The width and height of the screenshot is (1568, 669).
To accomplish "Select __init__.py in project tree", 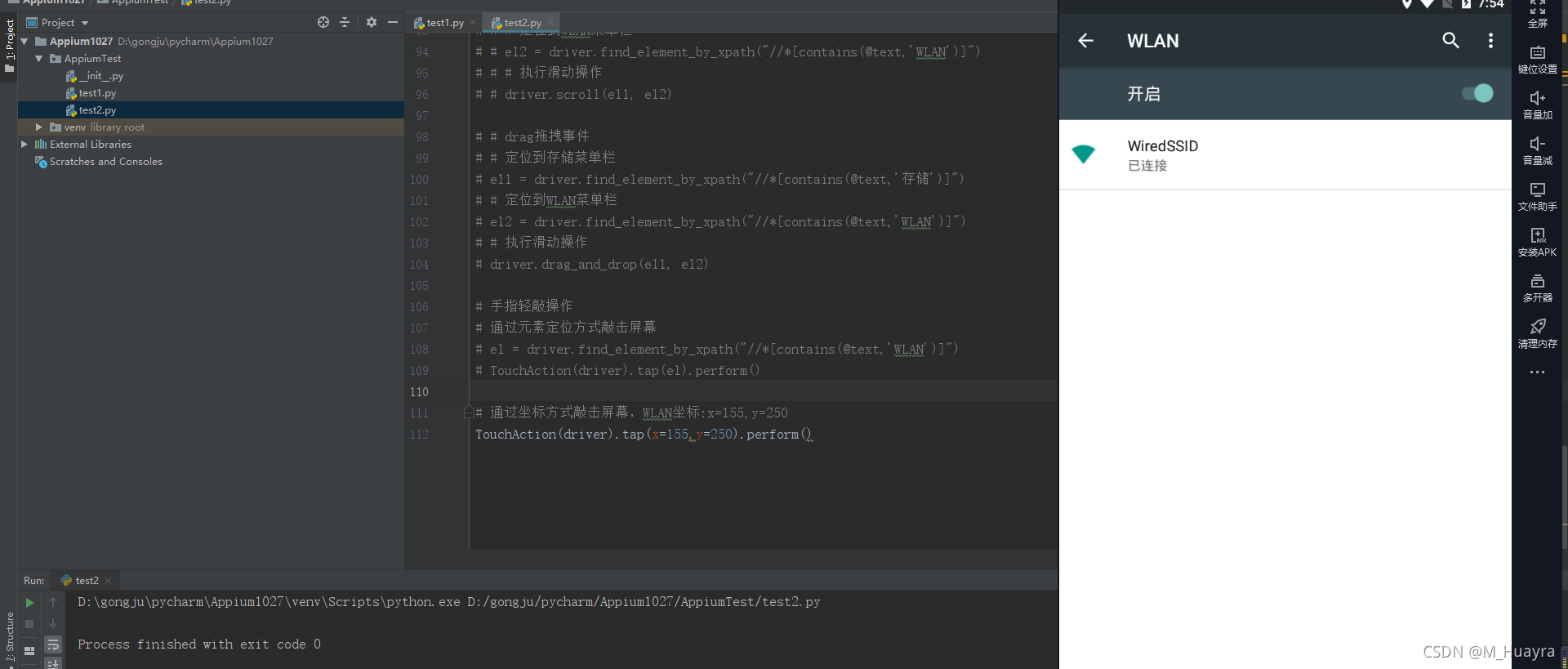I will [95, 76].
